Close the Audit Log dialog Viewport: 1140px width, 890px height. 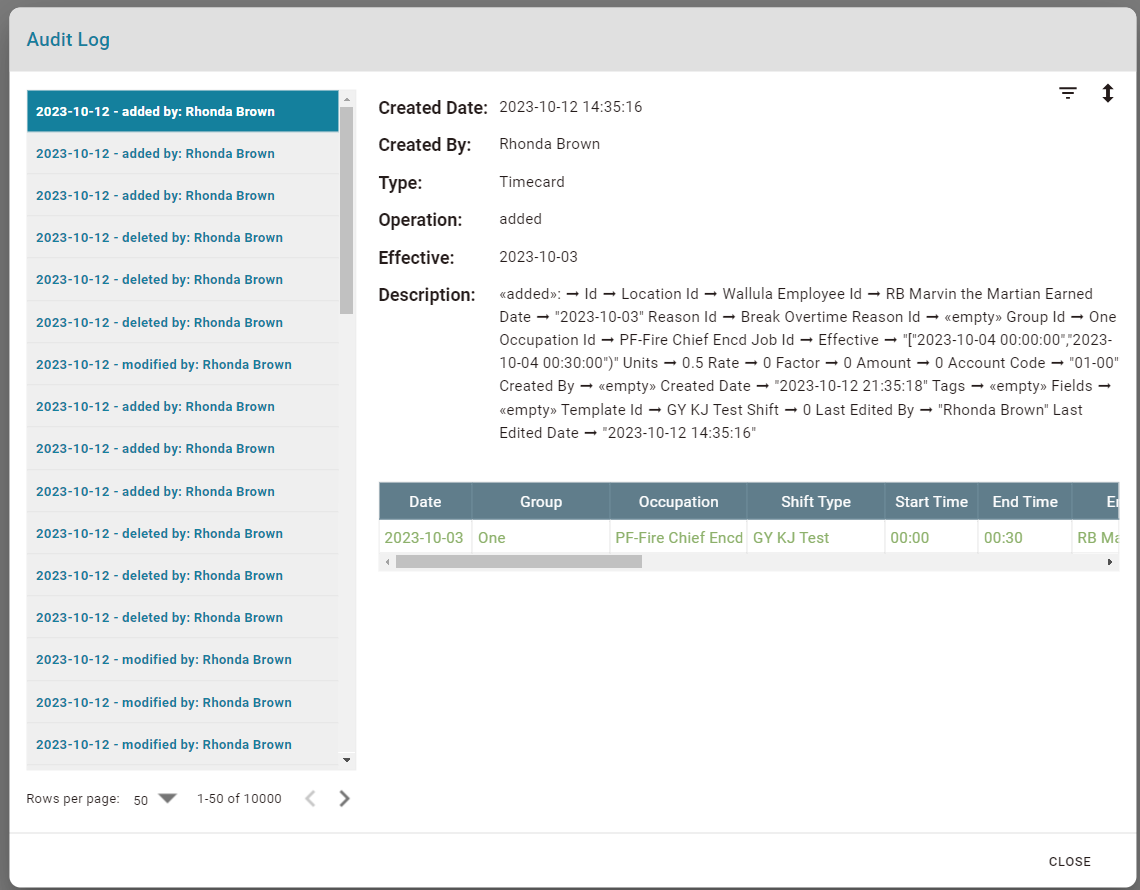point(1069,861)
